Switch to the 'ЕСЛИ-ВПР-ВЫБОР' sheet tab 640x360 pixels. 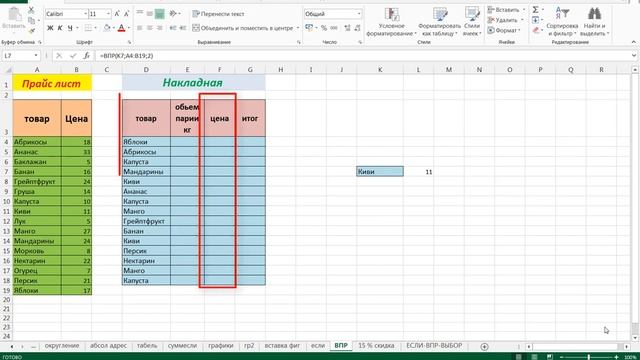(434, 346)
